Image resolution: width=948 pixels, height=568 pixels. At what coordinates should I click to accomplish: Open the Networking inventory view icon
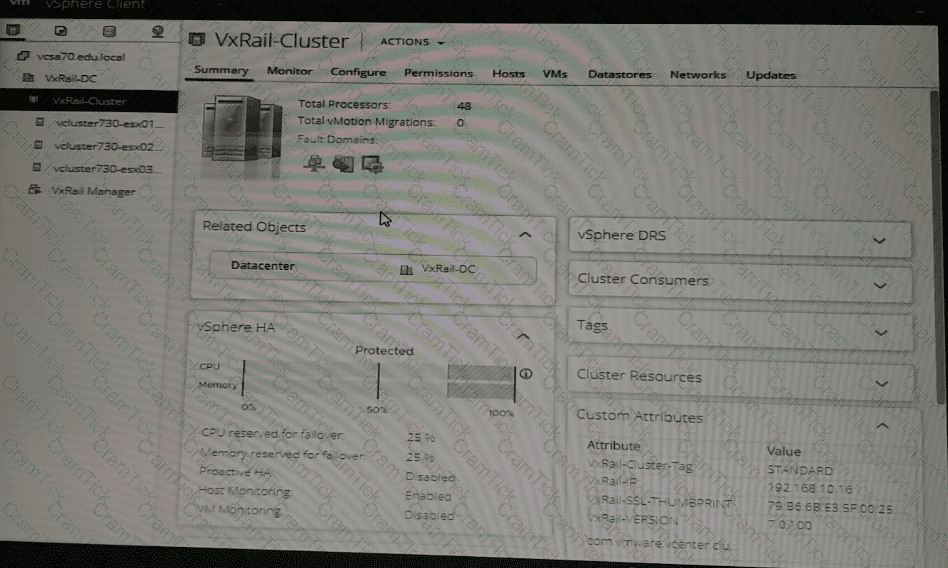158,32
